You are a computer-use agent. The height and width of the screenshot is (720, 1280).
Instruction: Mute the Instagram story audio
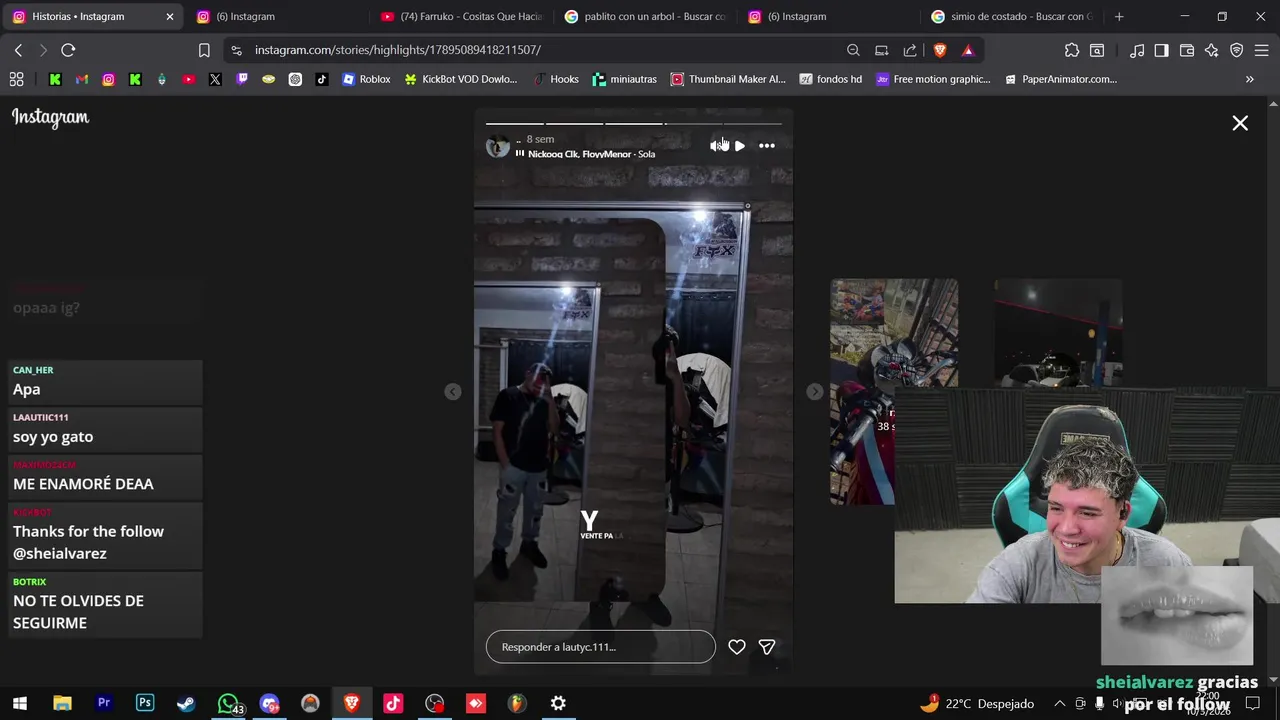716,146
